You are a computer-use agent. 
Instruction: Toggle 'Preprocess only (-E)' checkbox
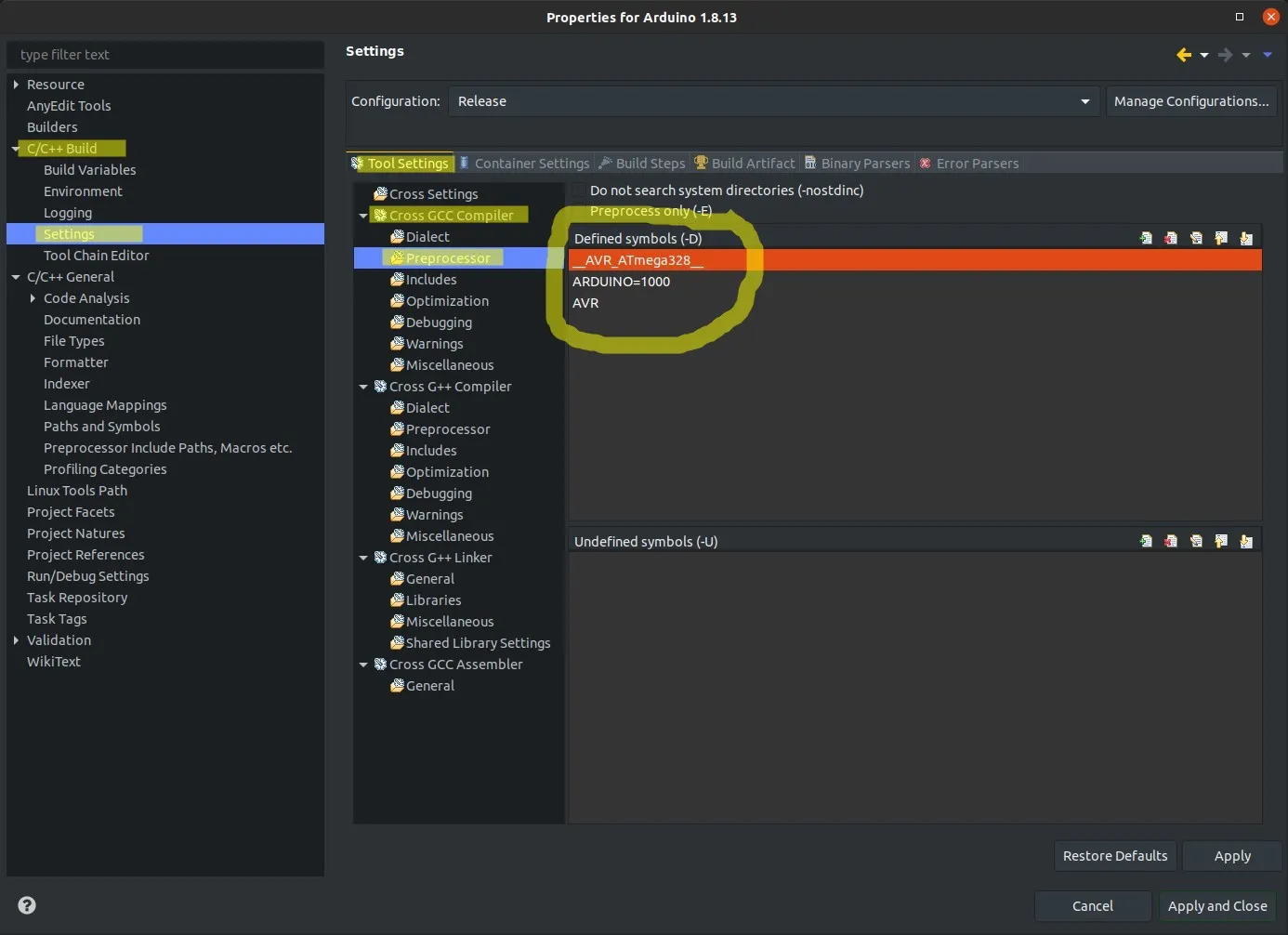click(579, 212)
